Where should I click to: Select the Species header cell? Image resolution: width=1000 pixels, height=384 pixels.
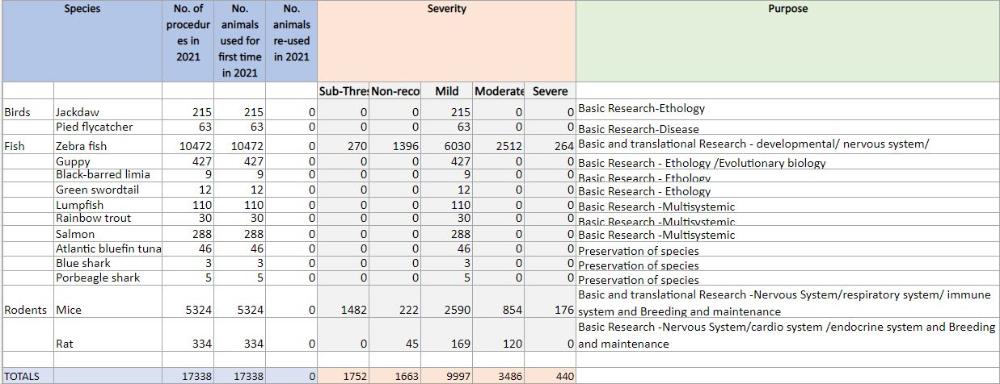[x=82, y=41]
